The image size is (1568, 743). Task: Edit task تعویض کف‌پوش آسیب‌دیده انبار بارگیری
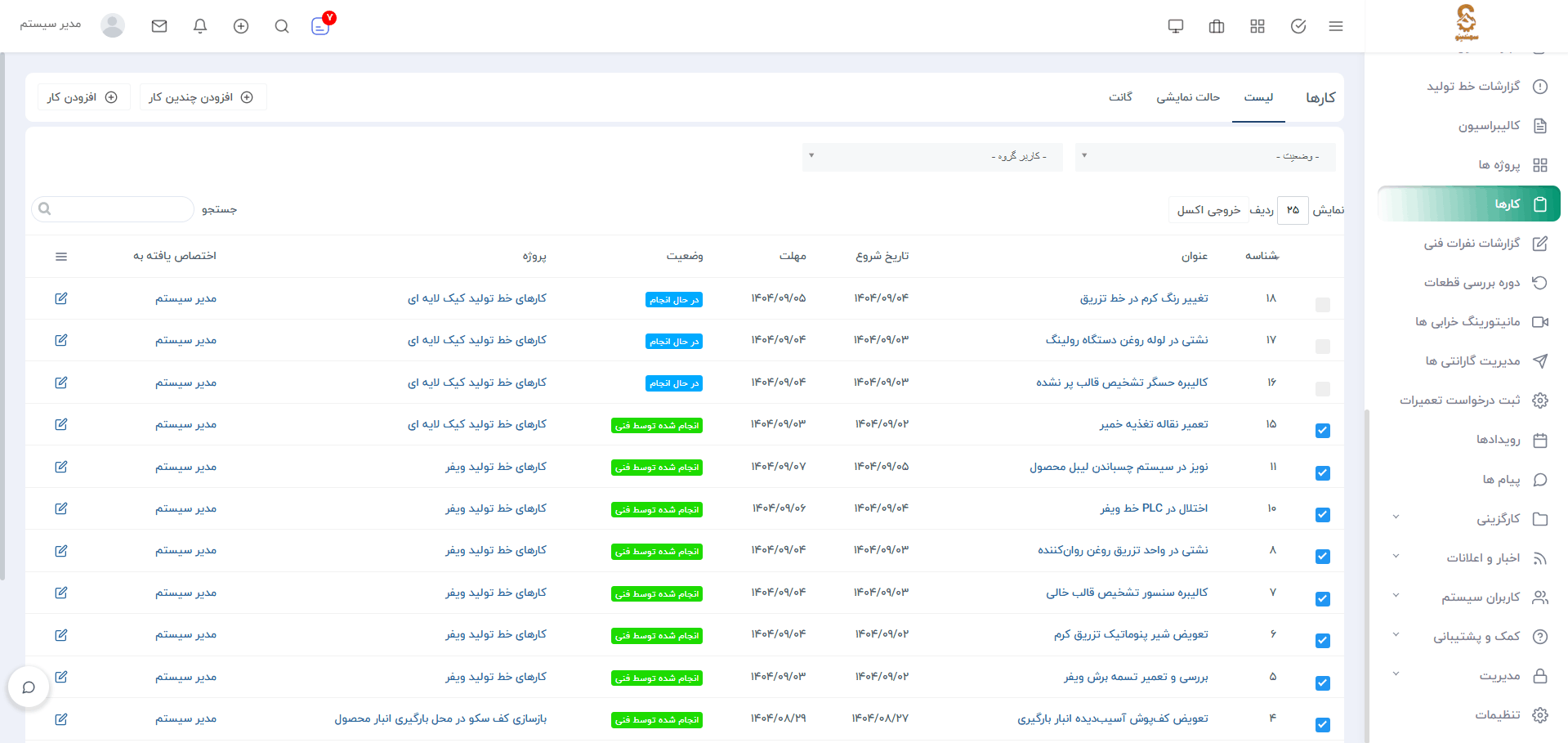coord(61,719)
